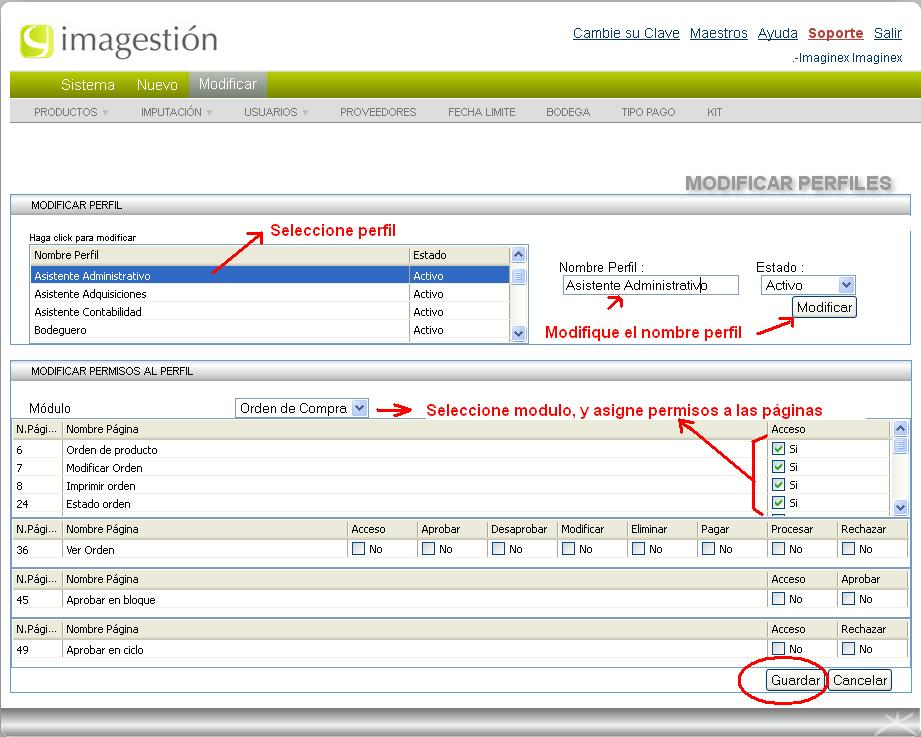This screenshot has height=737, width=921.
Task: Click the Imprimir orden row name
Action: click(x=100, y=486)
